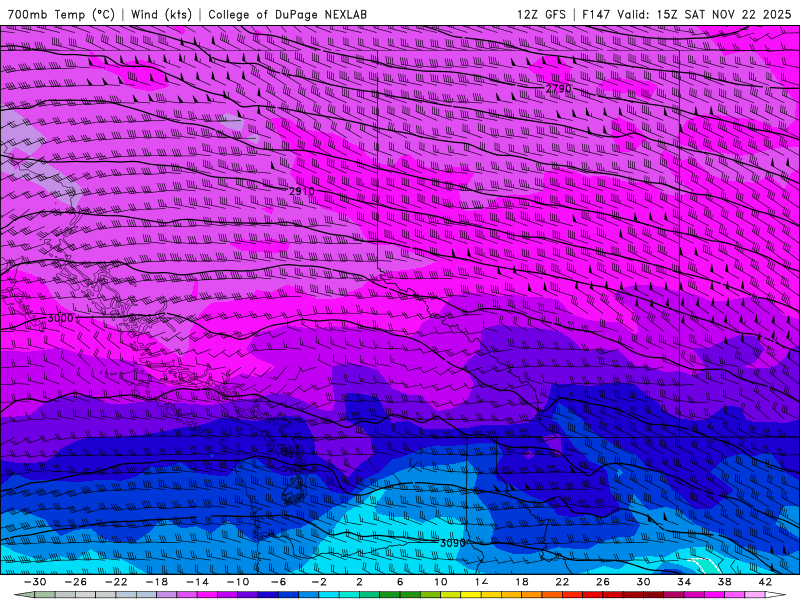The height and width of the screenshot is (600, 800).
Task: Click the -2 colorbar tick label
Action: click(x=319, y=582)
